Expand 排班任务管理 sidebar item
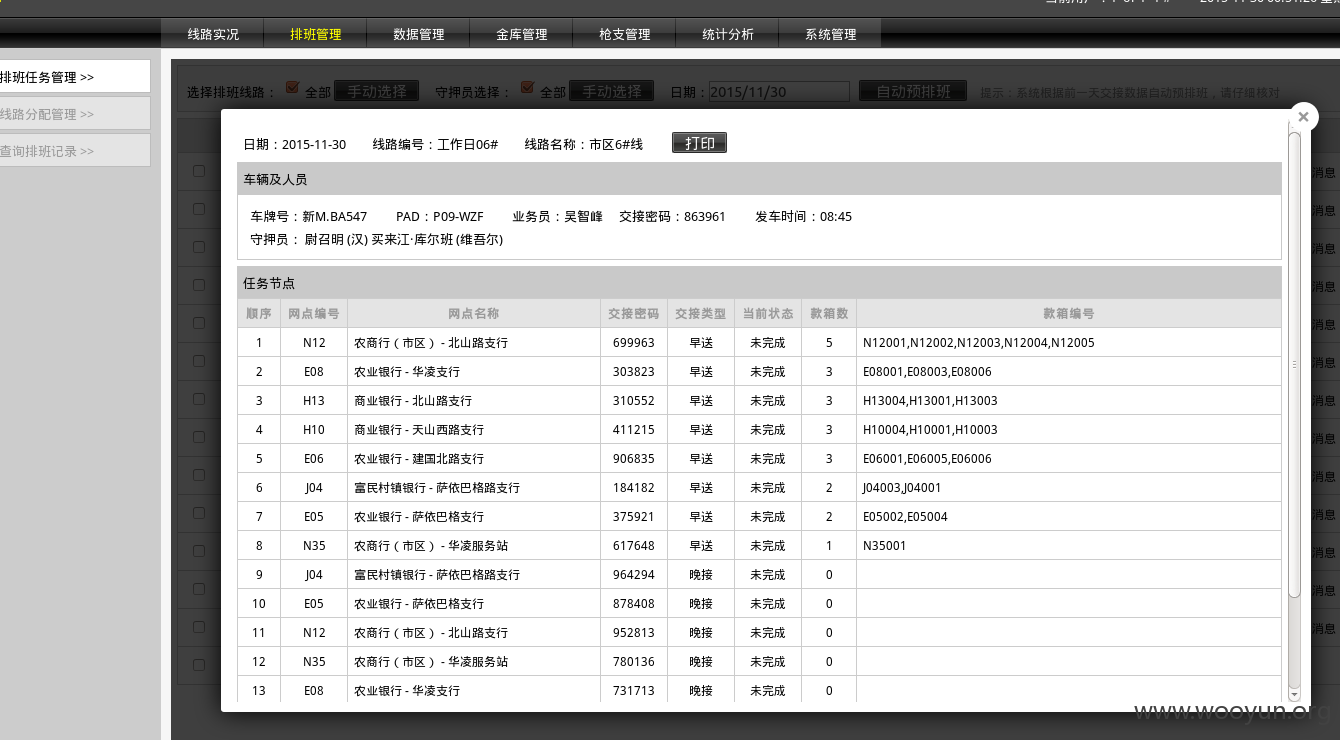This screenshot has width=1340, height=740. click(74, 77)
